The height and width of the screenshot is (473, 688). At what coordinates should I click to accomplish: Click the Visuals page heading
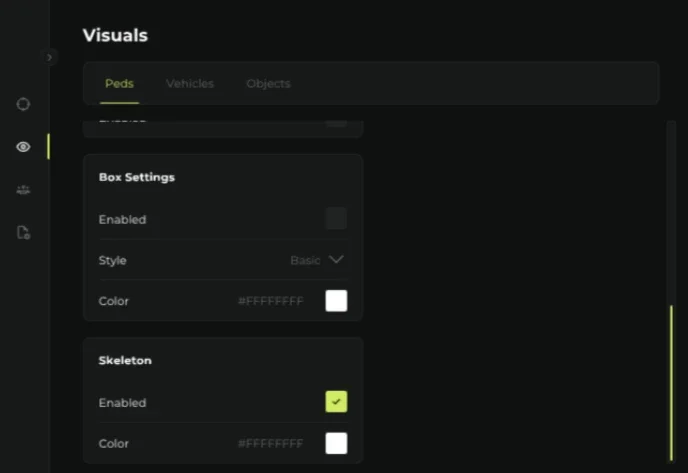(115, 36)
